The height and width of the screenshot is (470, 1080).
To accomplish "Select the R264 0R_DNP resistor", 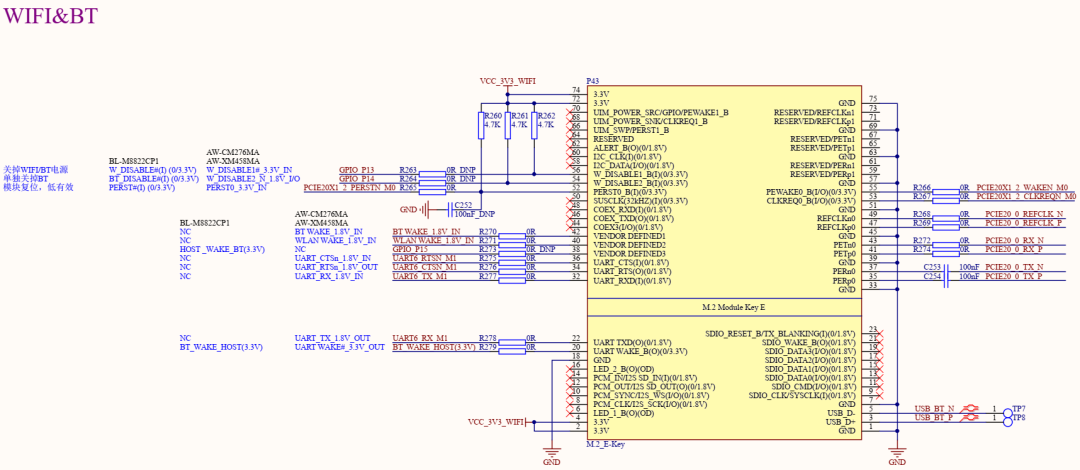I will 432,183.
